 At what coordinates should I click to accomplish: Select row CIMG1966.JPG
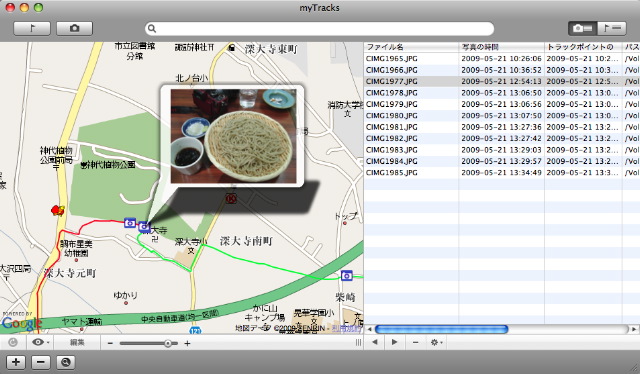502,70
